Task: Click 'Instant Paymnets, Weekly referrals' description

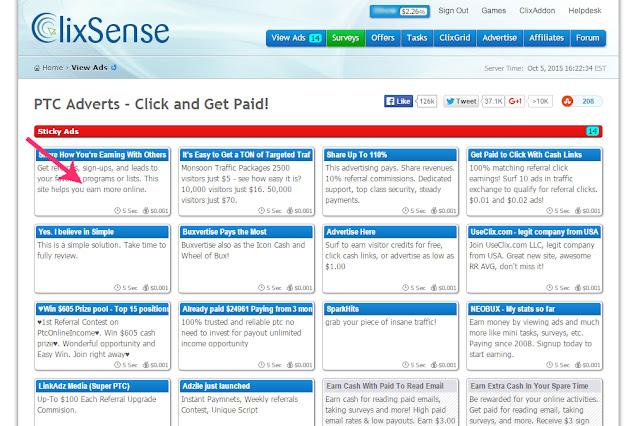Action: [240, 399]
